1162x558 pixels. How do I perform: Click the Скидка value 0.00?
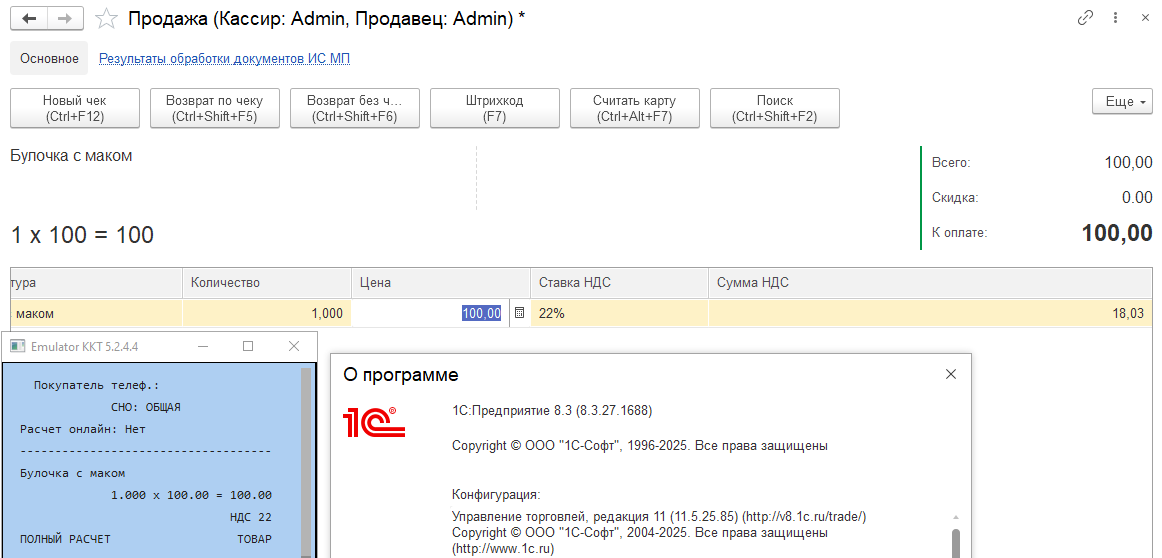click(1138, 198)
